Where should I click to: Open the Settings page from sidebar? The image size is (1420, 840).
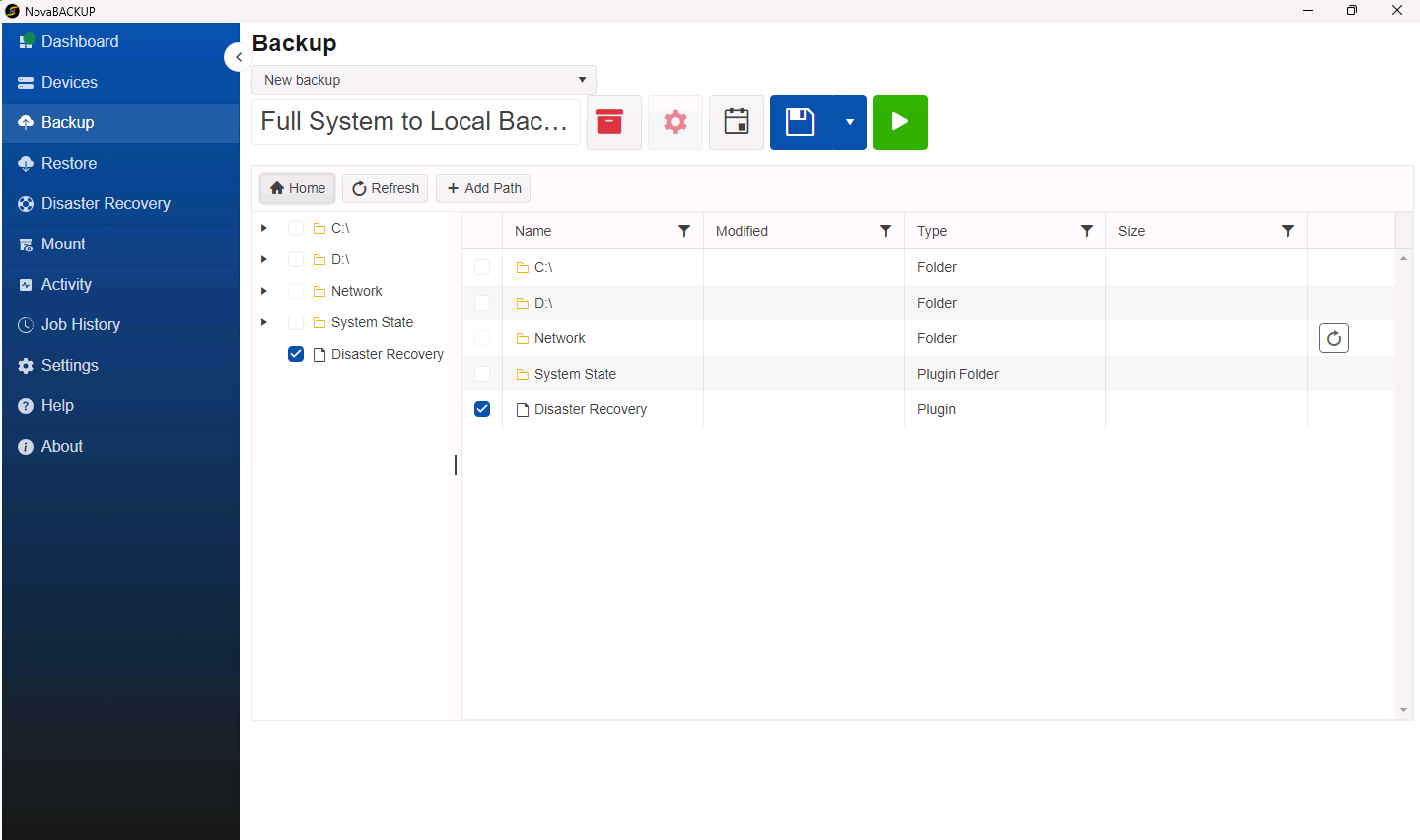[x=120, y=365]
